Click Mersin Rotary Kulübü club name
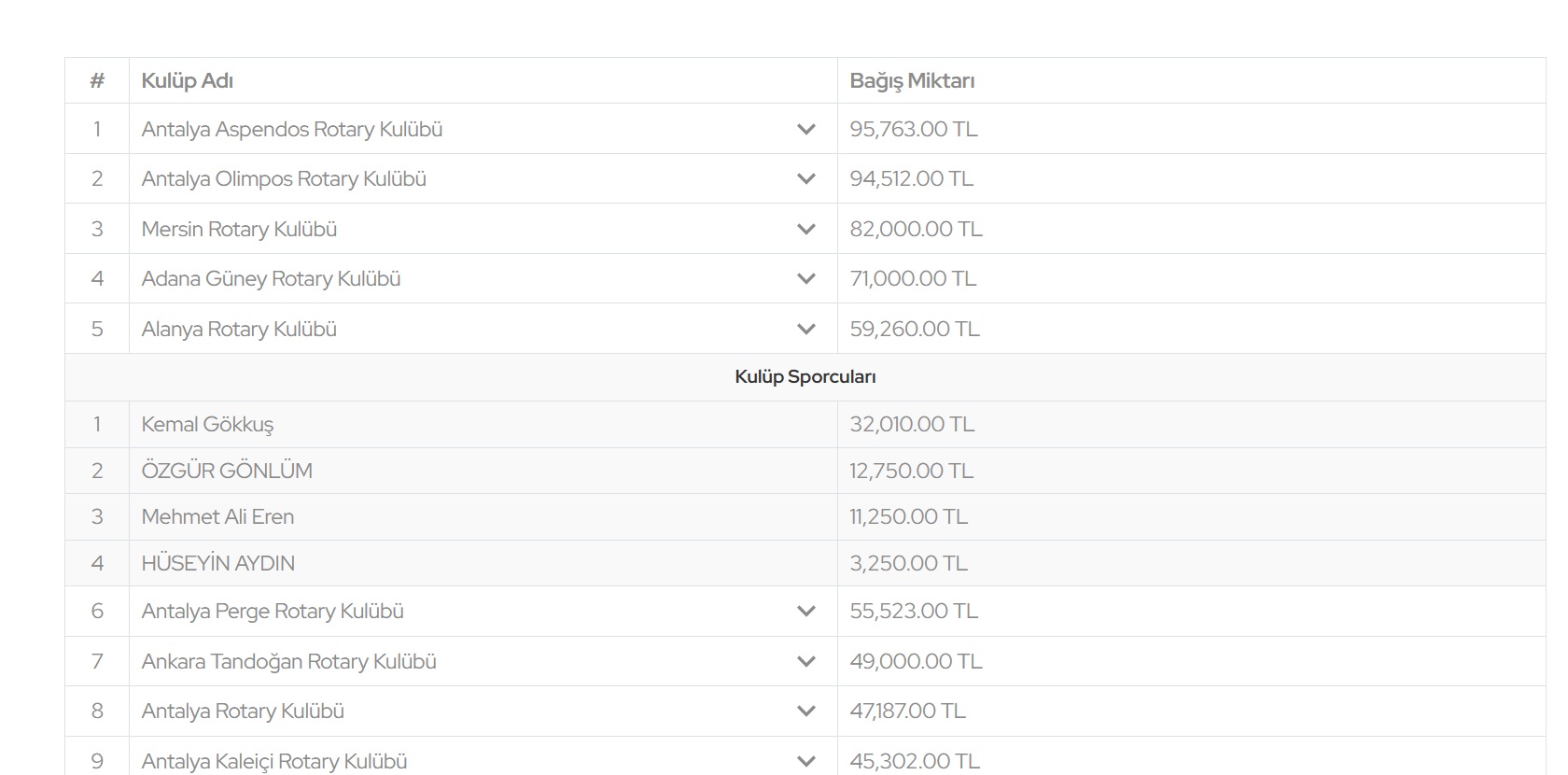1568x775 pixels. click(239, 230)
